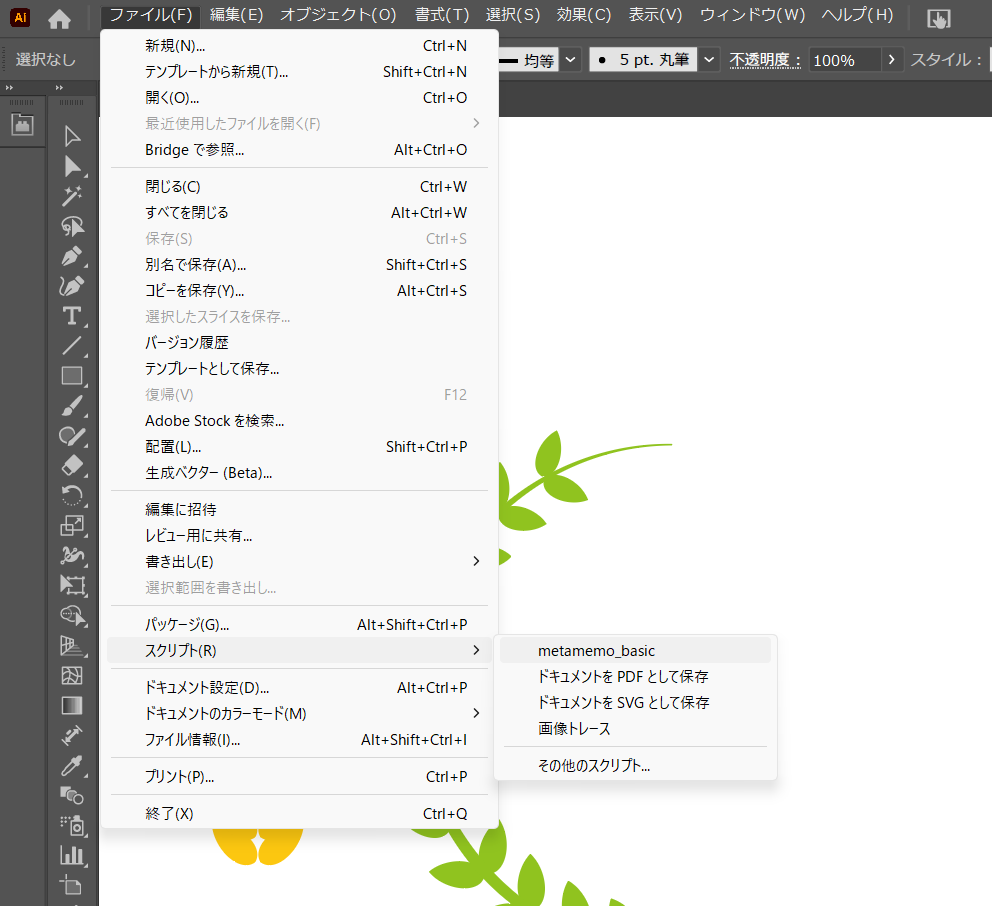Open the ウィンドウ(W) menu
The height and width of the screenshot is (906, 992).
tap(752, 15)
